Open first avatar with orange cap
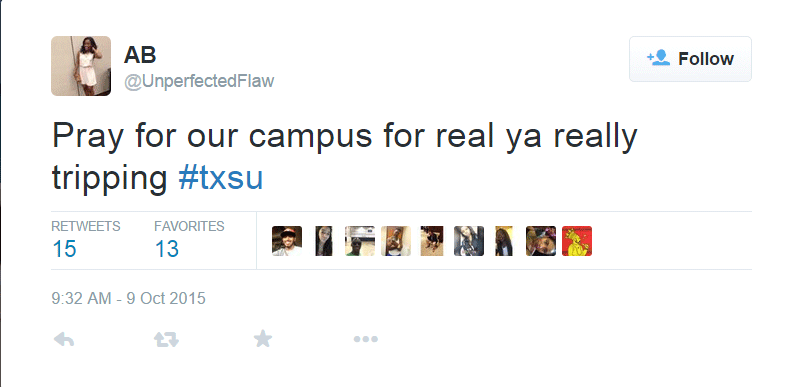The image size is (794, 387). (287, 241)
